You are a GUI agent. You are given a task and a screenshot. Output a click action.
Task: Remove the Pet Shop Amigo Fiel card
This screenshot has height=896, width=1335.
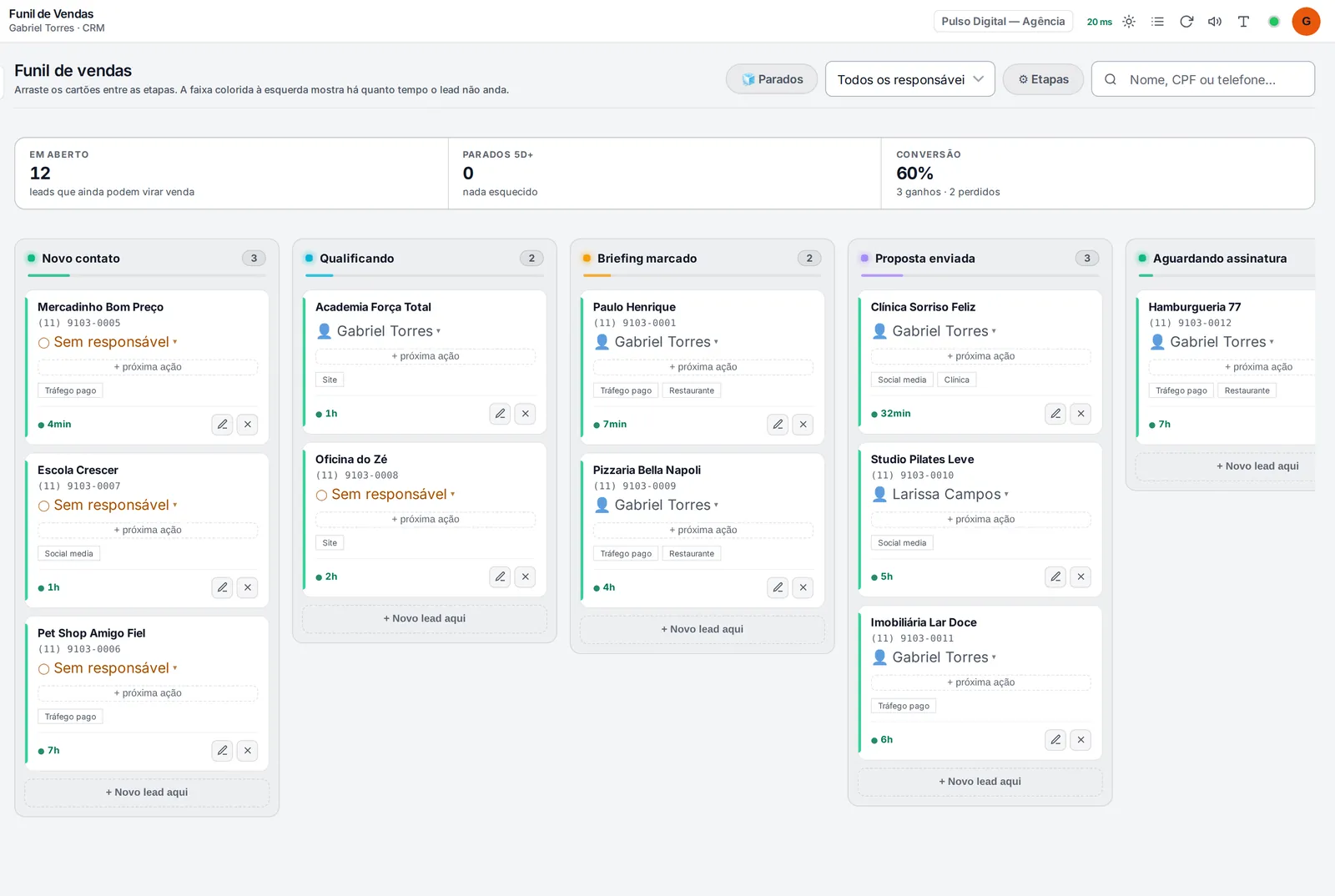(x=248, y=751)
